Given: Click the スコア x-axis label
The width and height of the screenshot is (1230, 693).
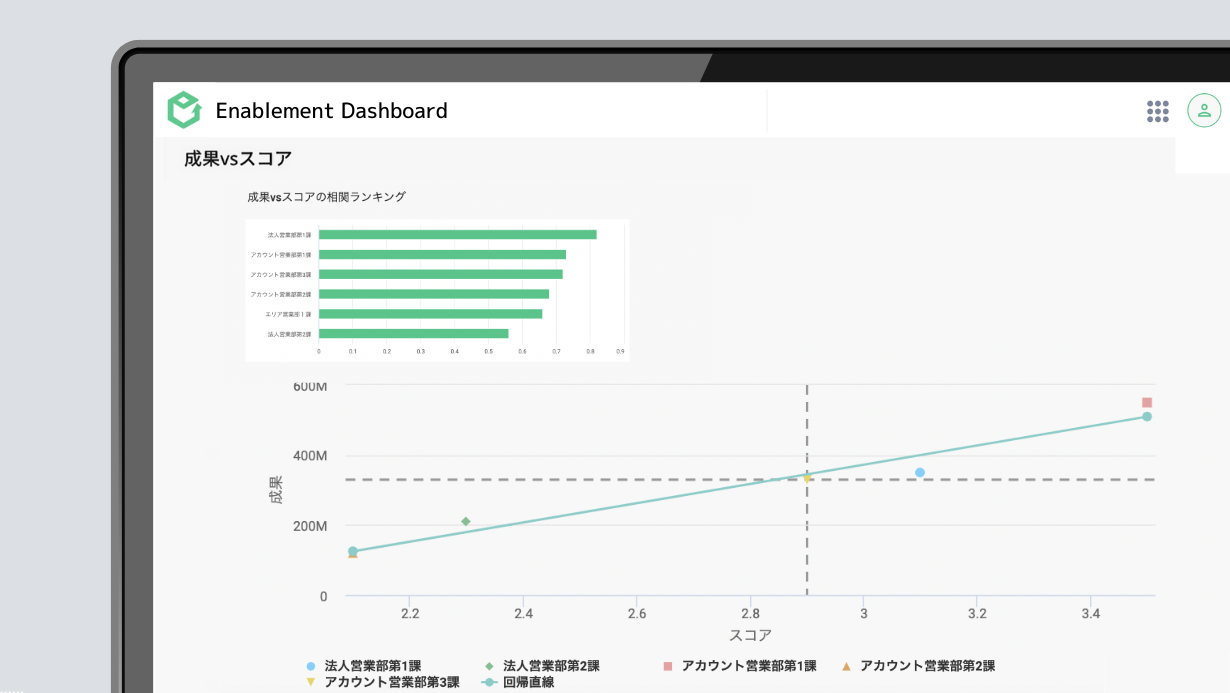Looking at the screenshot, I should point(750,636).
